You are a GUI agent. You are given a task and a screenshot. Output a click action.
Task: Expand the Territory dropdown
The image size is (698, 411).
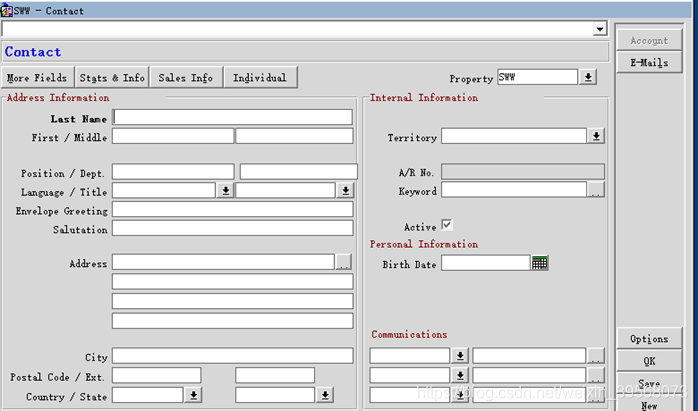coord(596,136)
